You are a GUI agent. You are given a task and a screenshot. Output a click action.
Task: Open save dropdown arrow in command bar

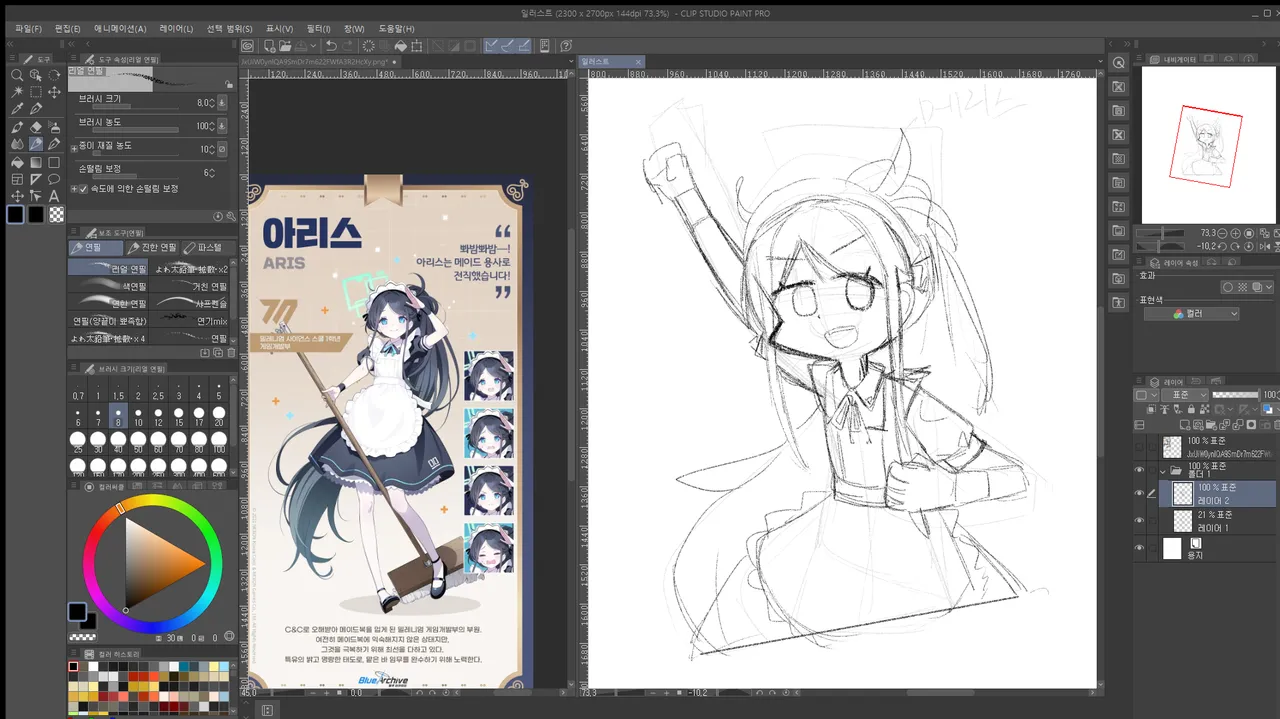click(x=313, y=46)
